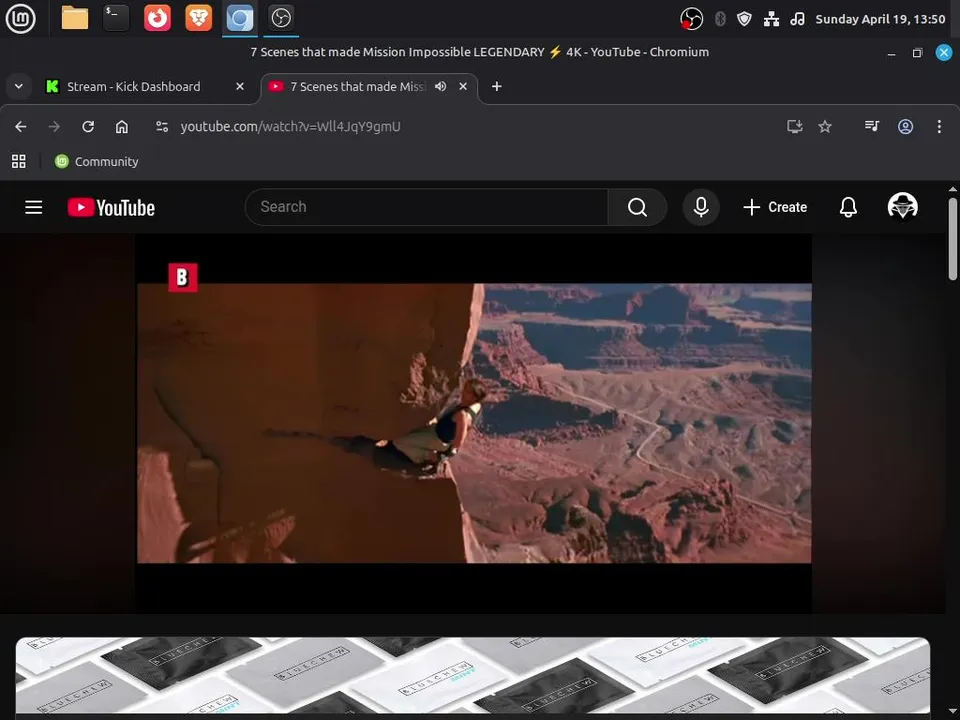Focus the address bar URL text
960x720 pixels.
[290, 127]
